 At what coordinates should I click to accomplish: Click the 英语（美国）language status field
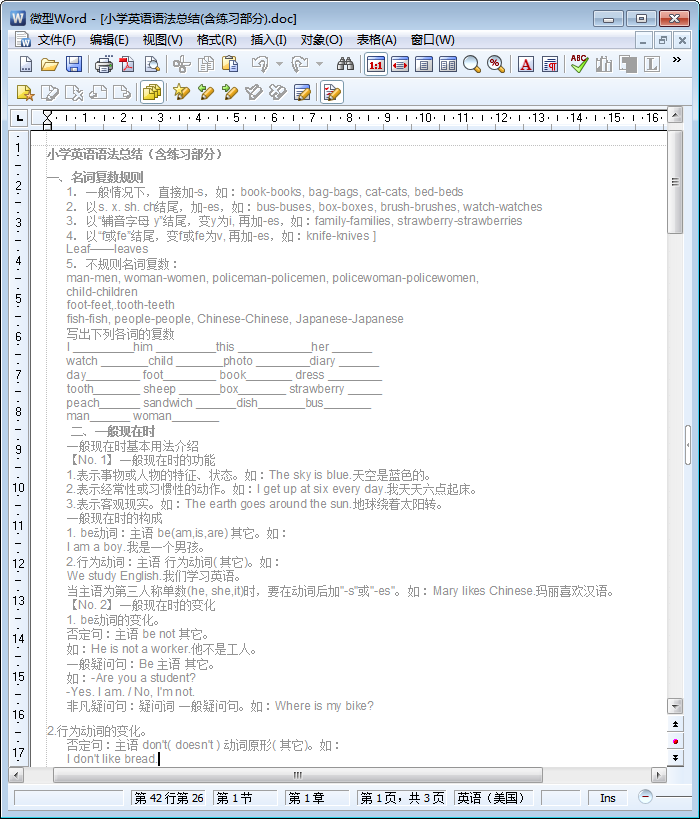[x=495, y=798]
